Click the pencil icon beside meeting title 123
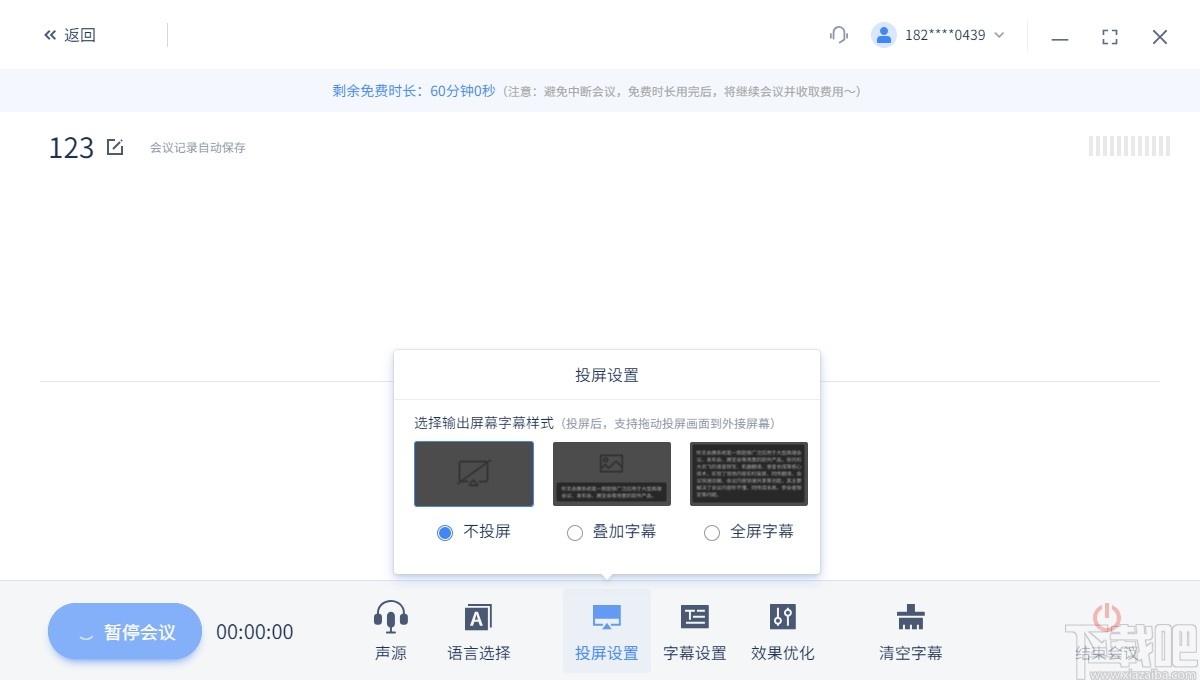The image size is (1200, 680). tap(115, 146)
